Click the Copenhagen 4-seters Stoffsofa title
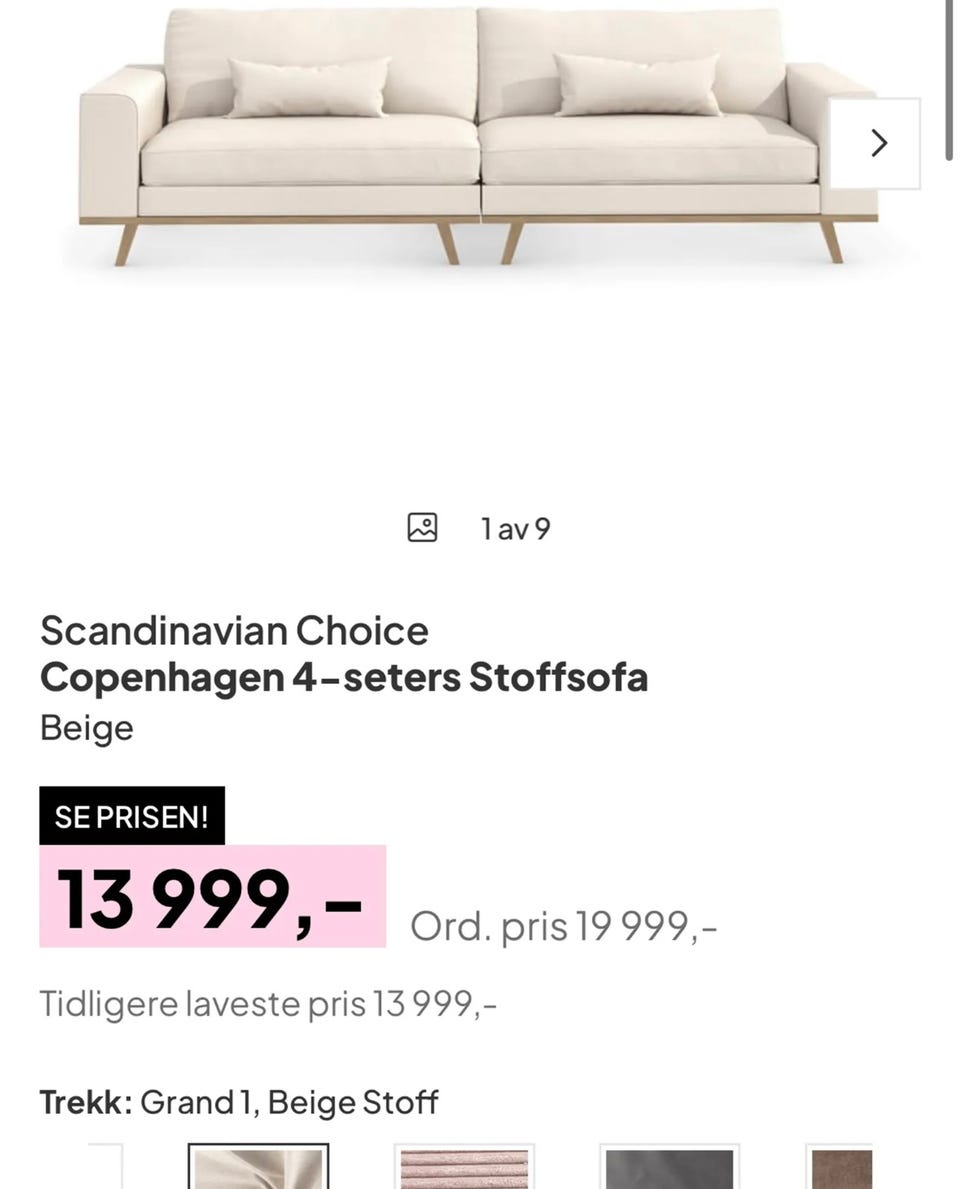The image size is (960, 1189). 344,677
